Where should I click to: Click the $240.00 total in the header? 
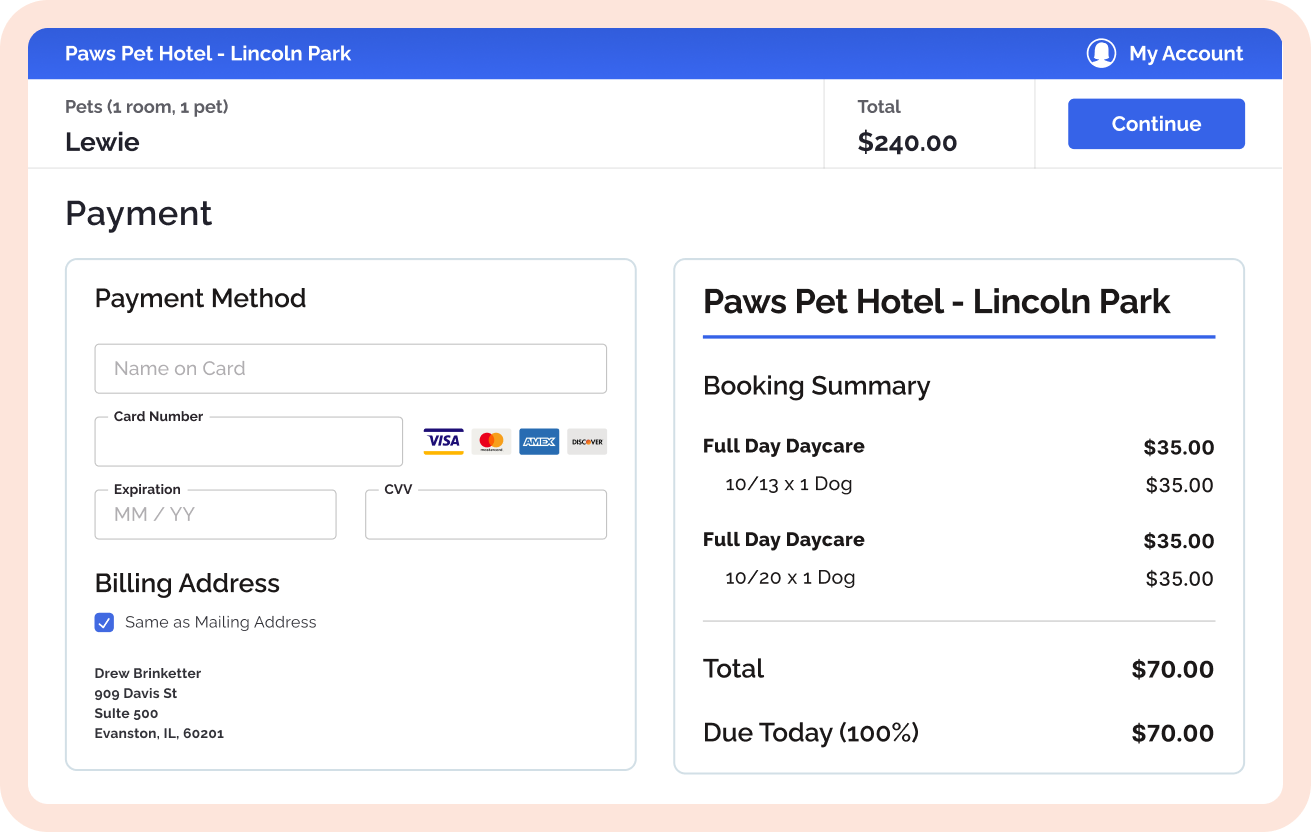pyautogui.click(x=908, y=143)
